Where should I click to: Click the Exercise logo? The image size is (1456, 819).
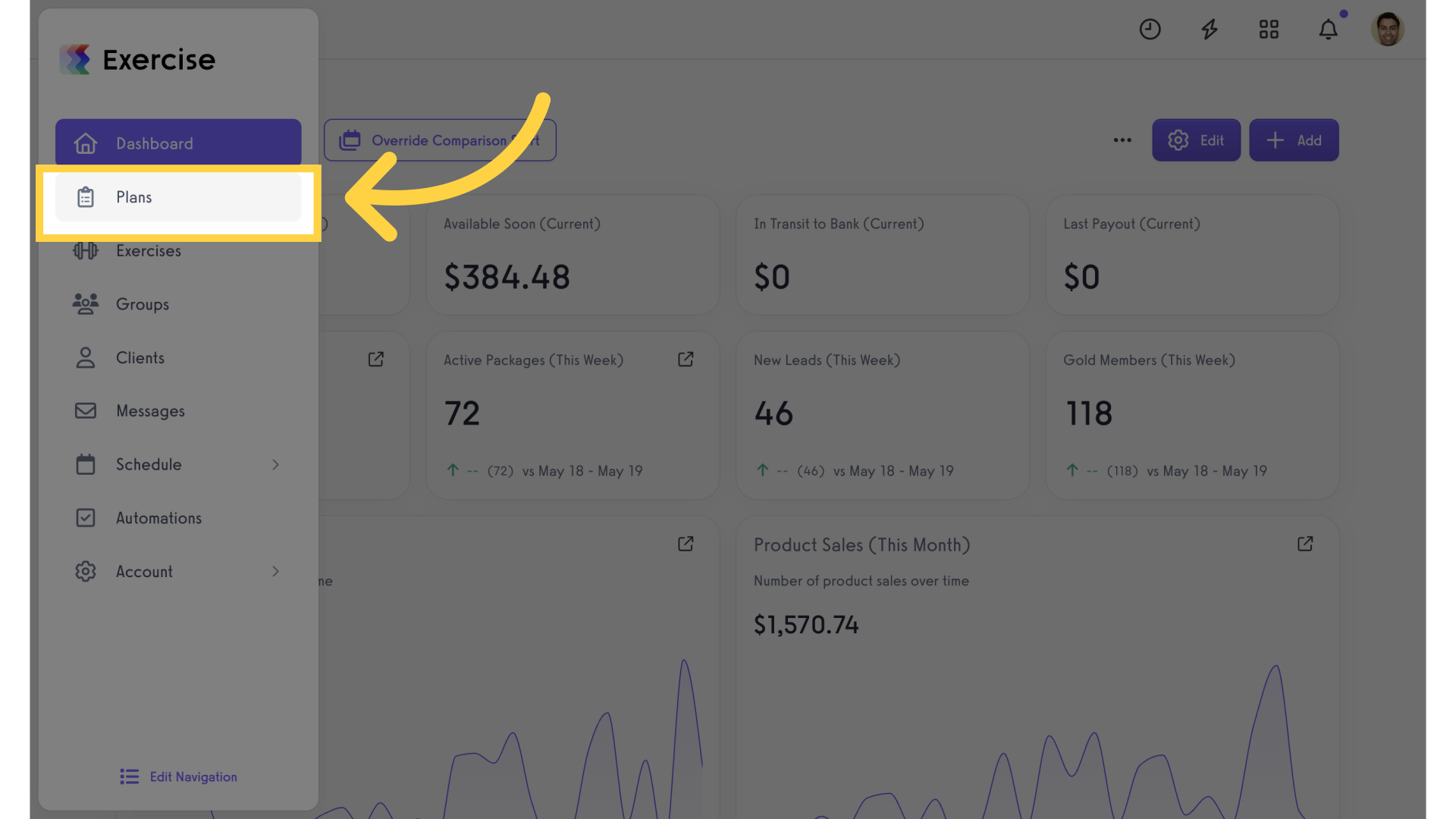[137, 59]
